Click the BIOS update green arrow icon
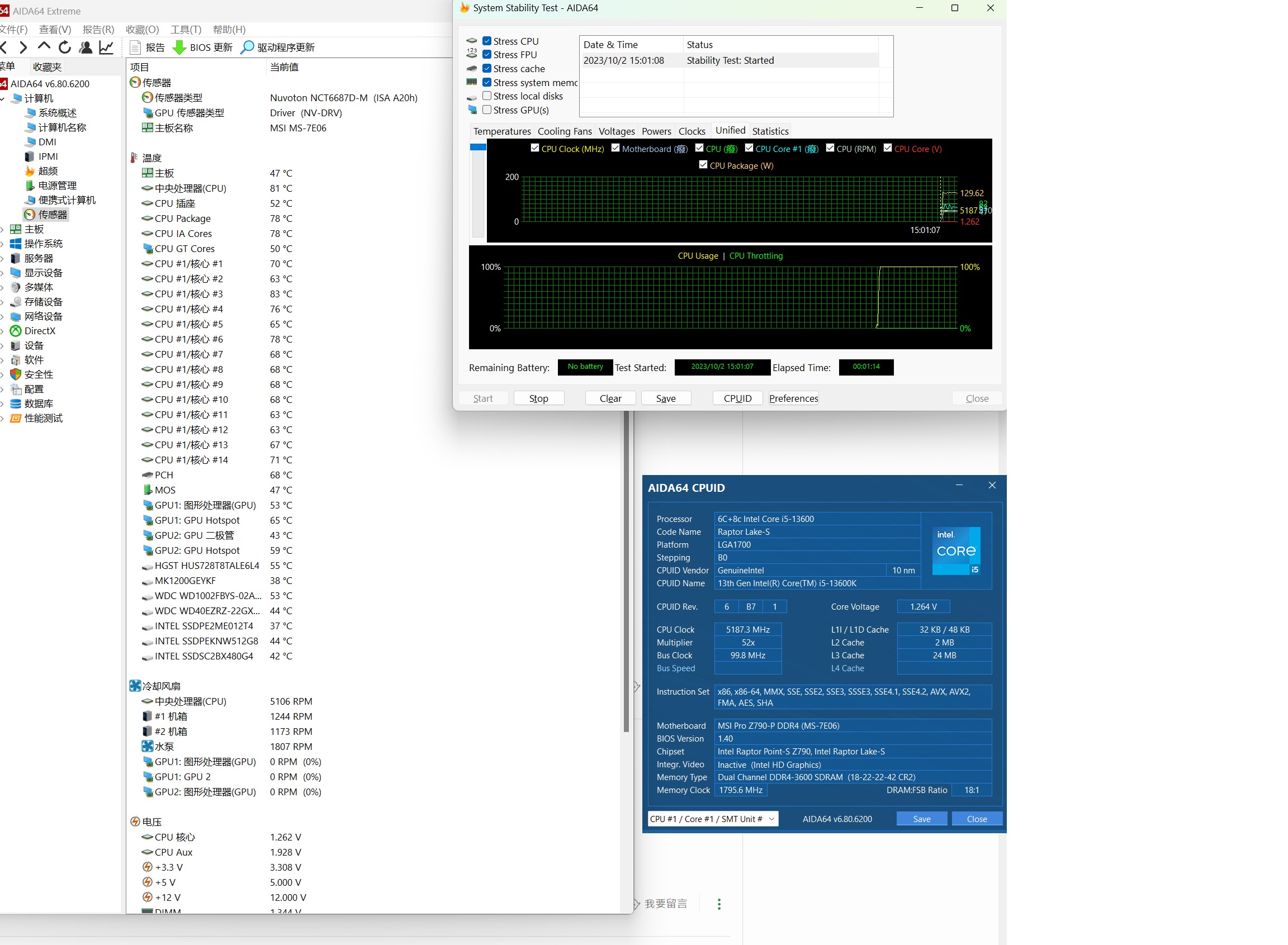Screen dimensions: 1288x945 pos(179,48)
